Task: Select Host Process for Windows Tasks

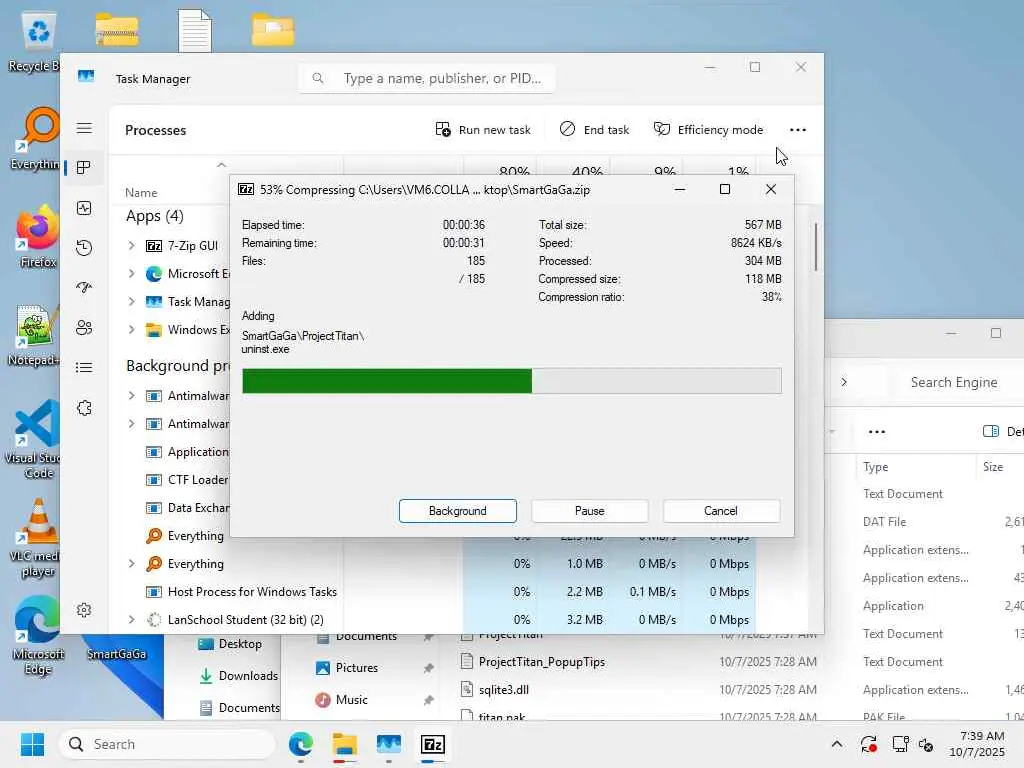Action: pyautogui.click(x=252, y=592)
